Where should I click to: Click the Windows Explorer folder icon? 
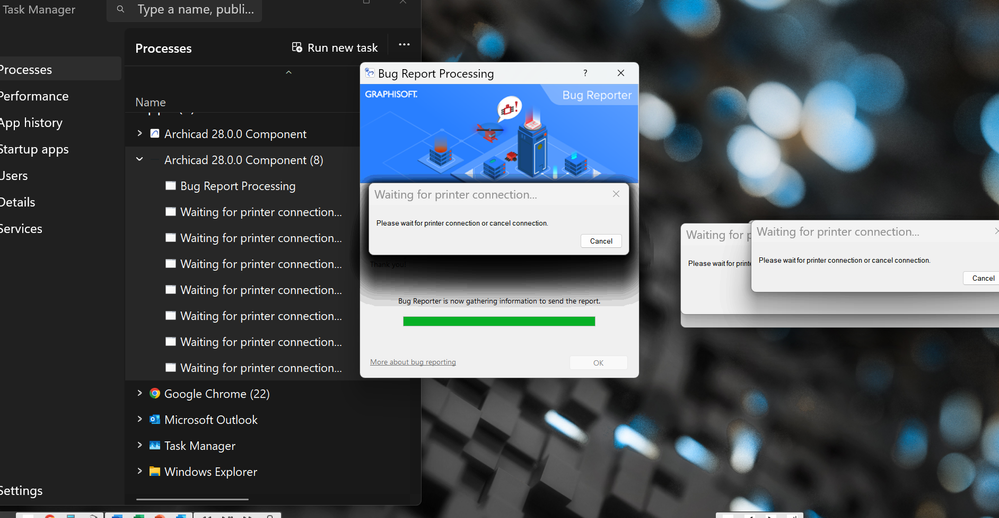[154, 471]
